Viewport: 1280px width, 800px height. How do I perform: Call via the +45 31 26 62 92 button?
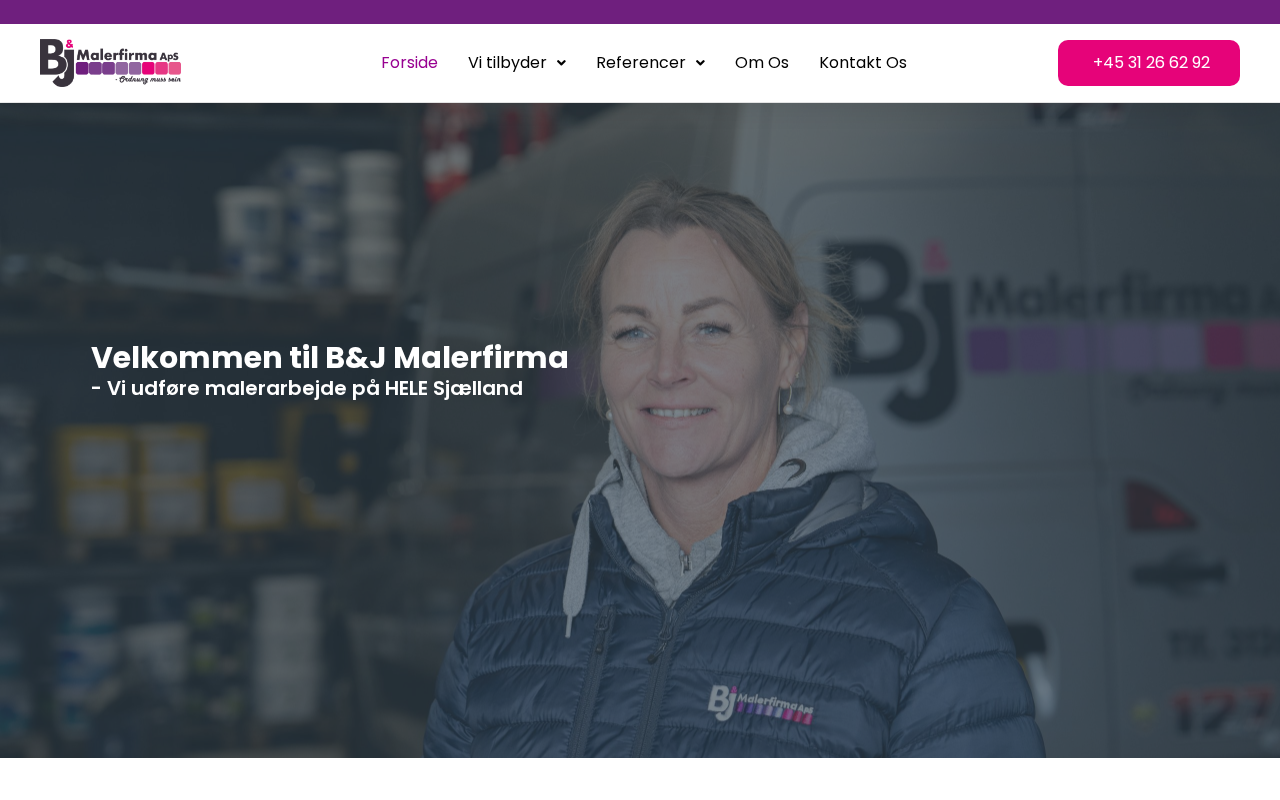tap(1149, 63)
